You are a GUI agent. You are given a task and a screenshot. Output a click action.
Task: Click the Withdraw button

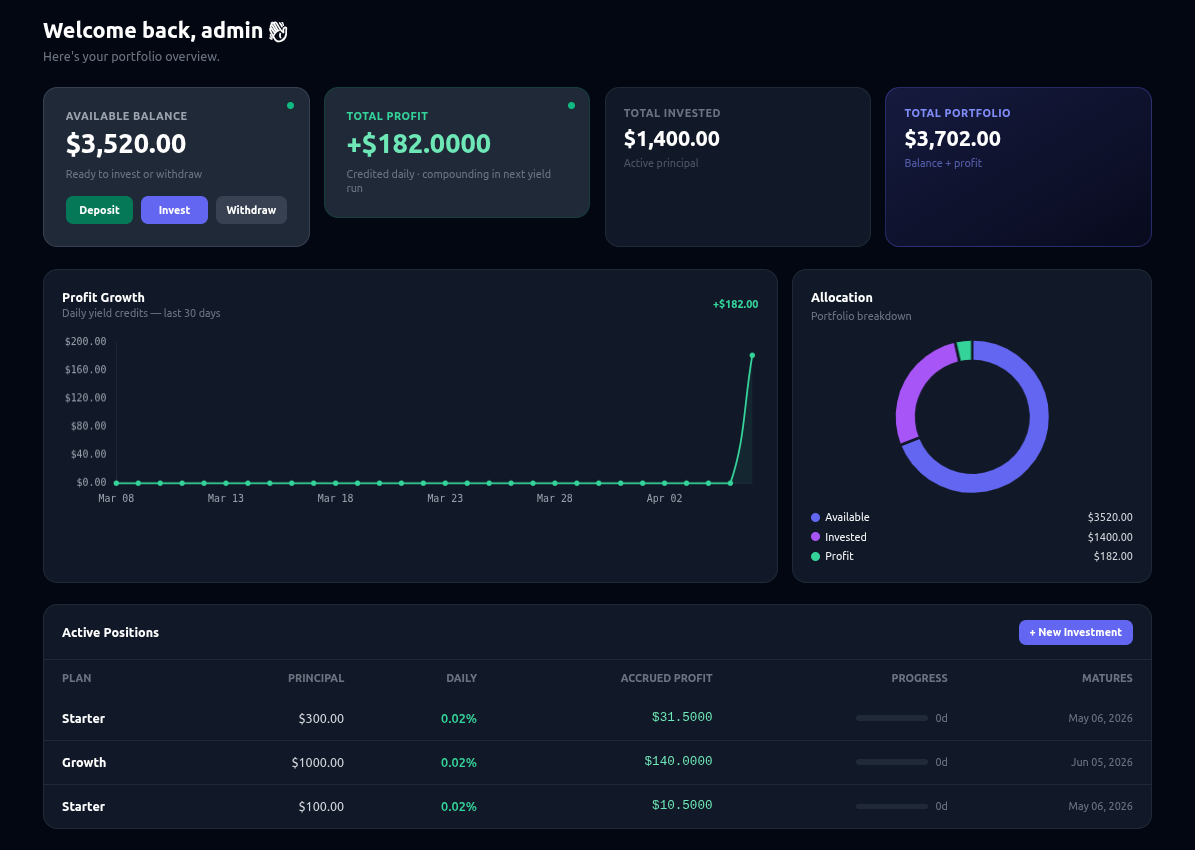[251, 210]
